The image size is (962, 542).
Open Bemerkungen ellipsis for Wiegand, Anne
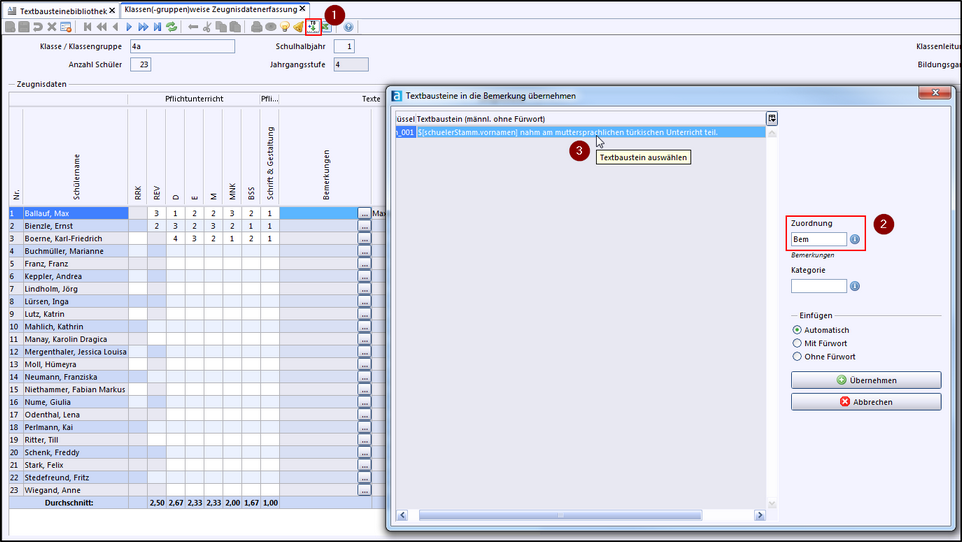pyautogui.click(x=364, y=490)
